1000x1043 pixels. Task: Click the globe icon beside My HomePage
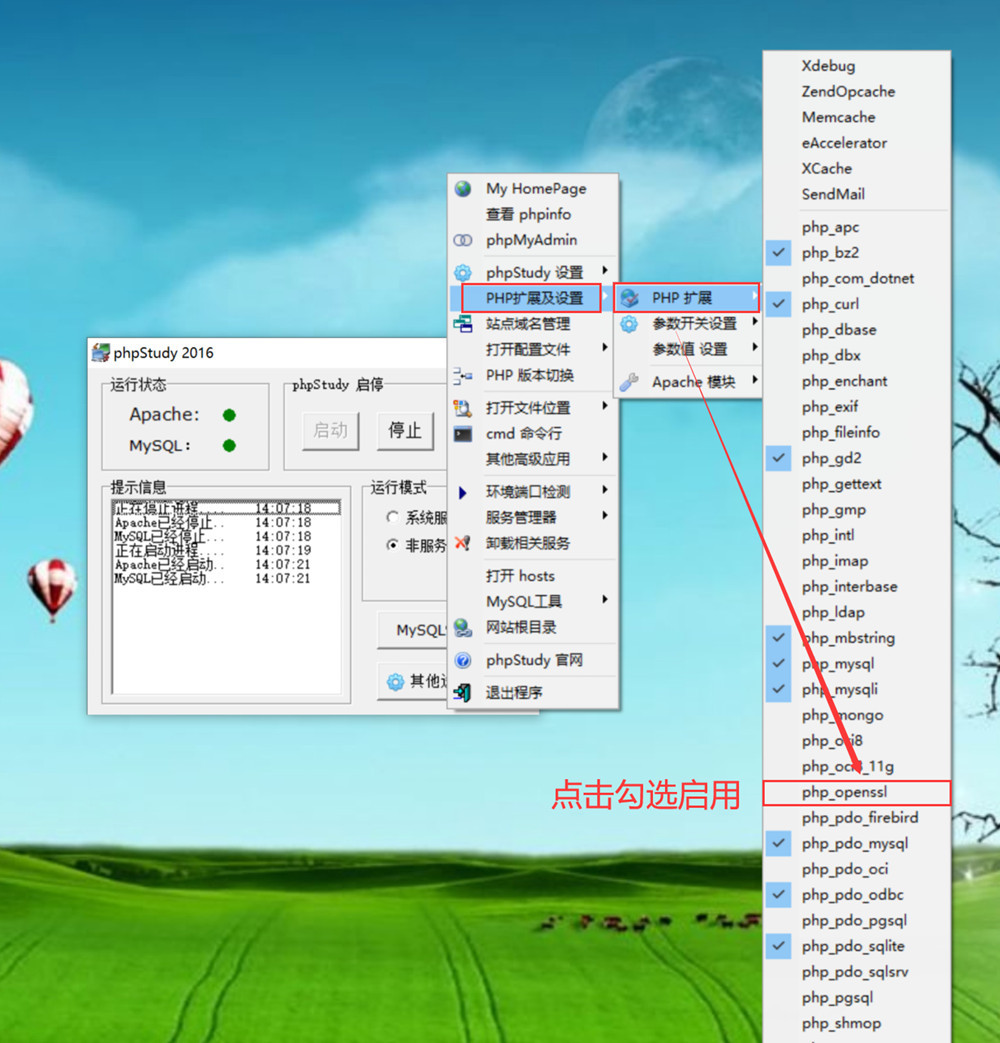pyautogui.click(x=462, y=189)
